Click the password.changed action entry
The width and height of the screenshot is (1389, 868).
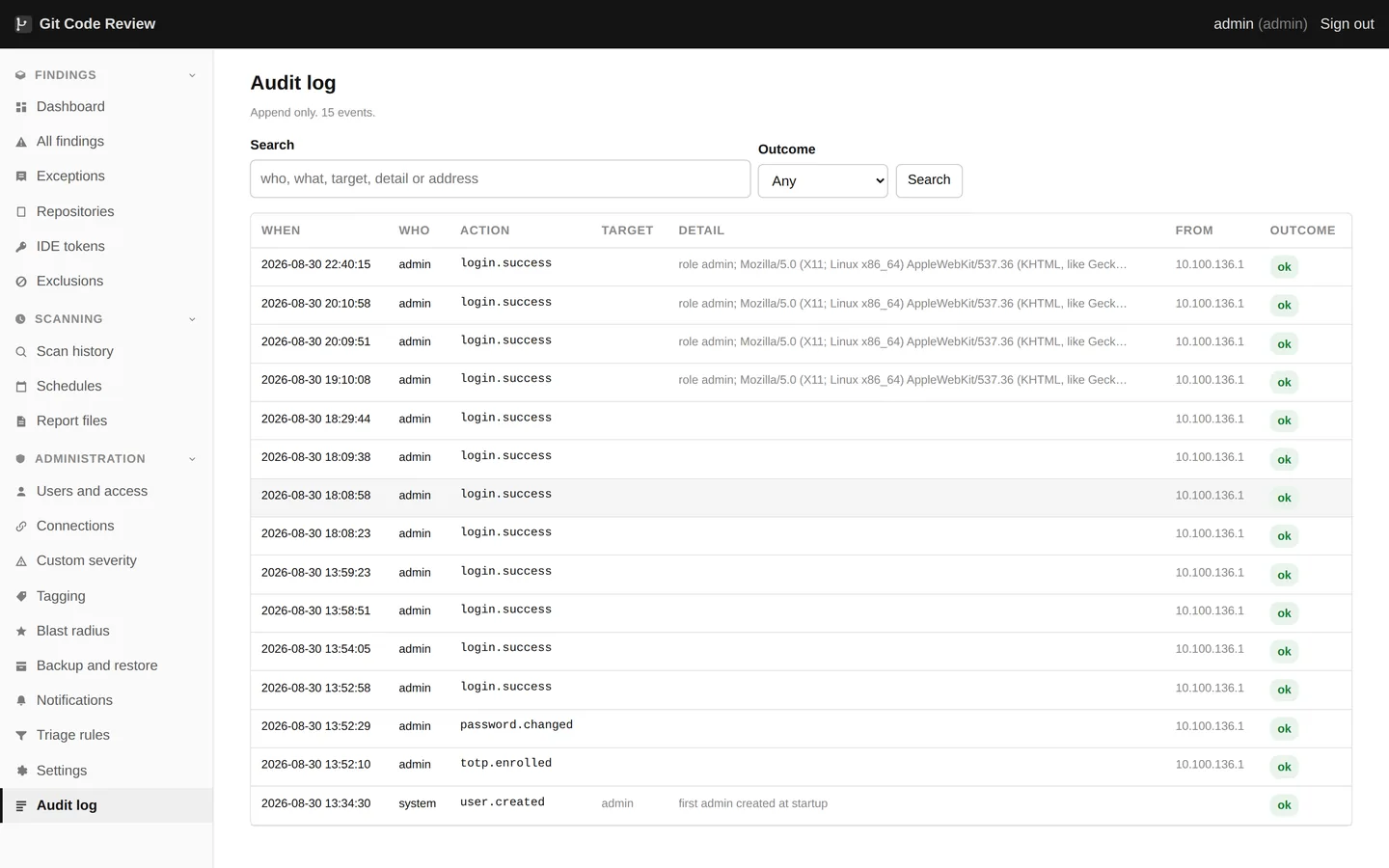pos(516,725)
